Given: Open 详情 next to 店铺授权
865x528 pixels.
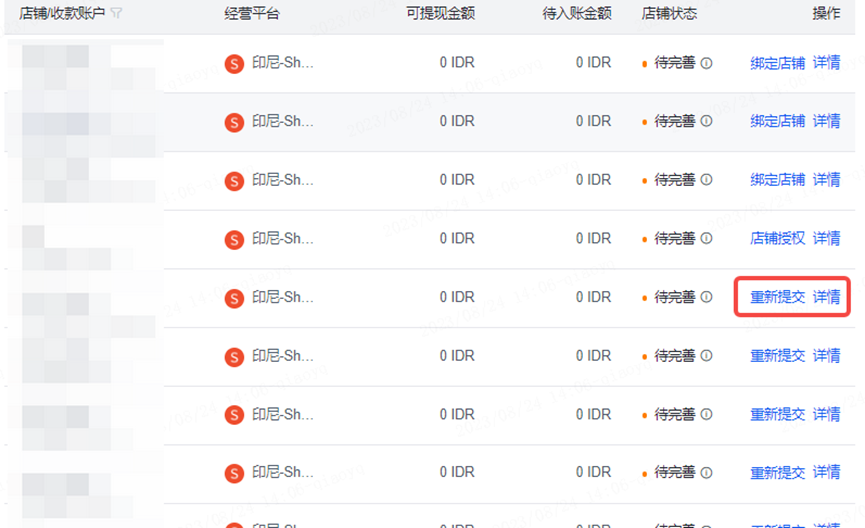Looking at the screenshot, I should (826, 238).
